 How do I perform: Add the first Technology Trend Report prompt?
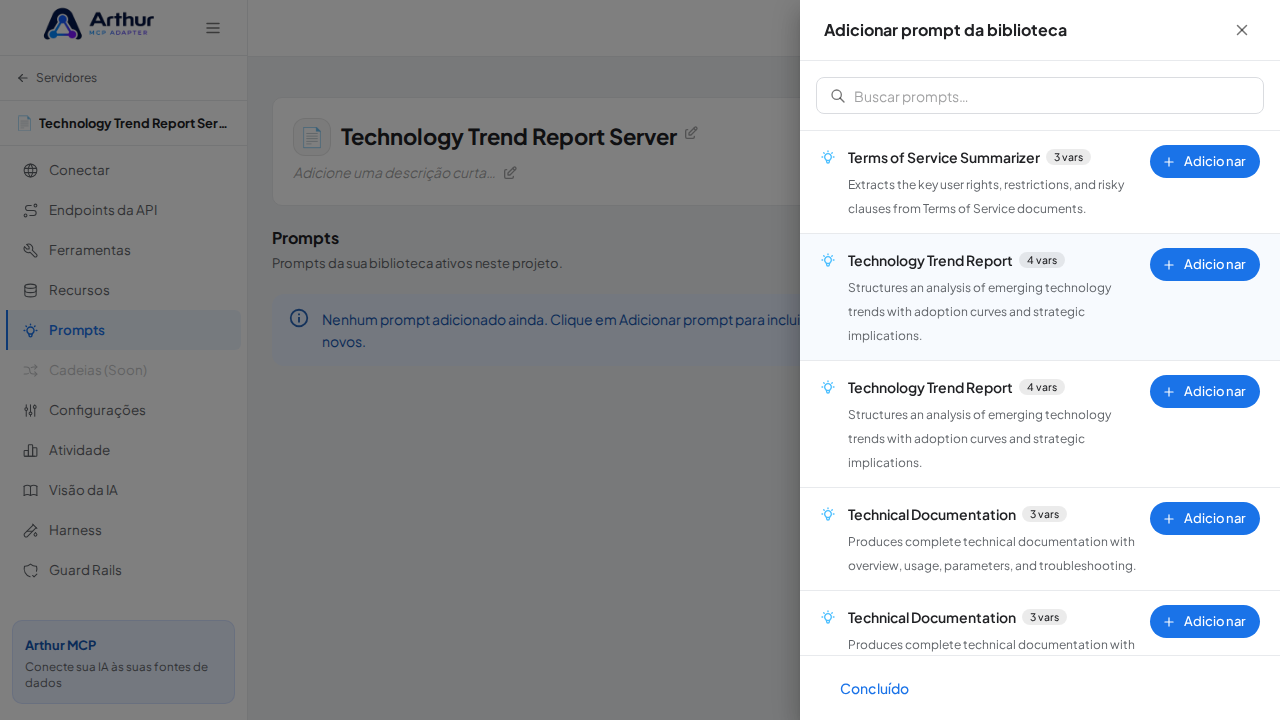[x=1205, y=264]
